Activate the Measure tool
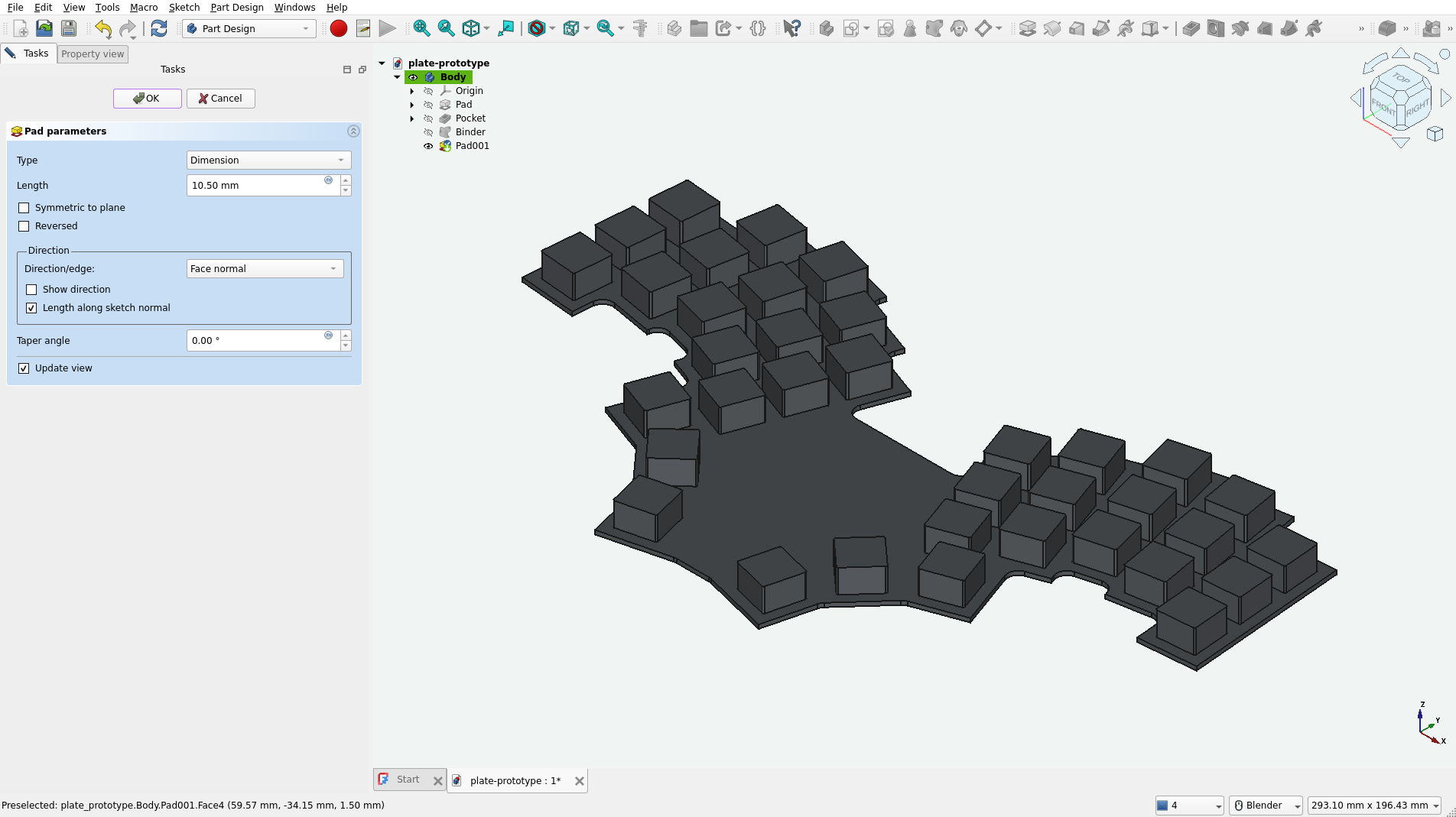The height and width of the screenshot is (817, 1456). (x=641, y=28)
